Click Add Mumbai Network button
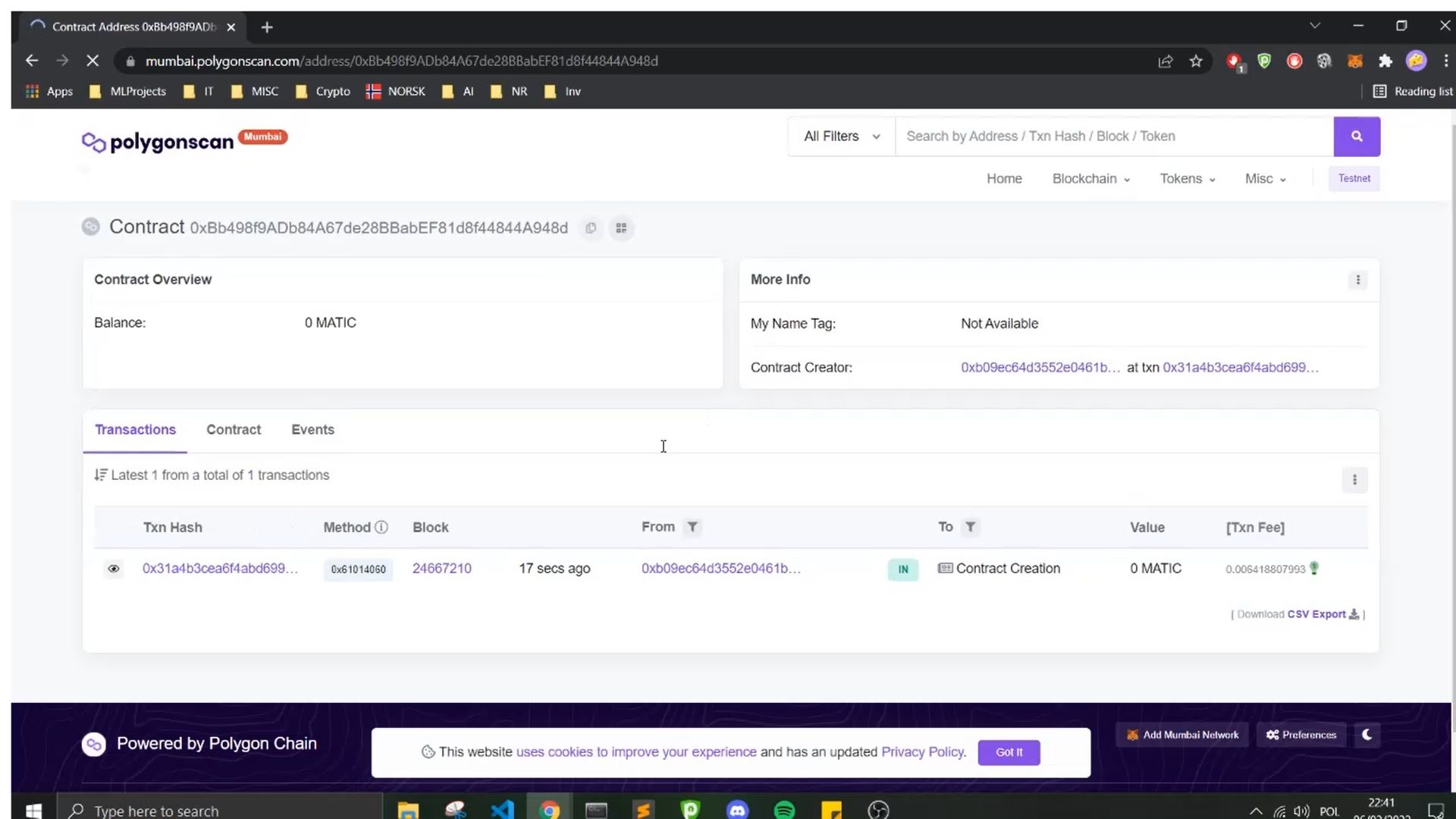Image resolution: width=1456 pixels, height=819 pixels. [1181, 735]
